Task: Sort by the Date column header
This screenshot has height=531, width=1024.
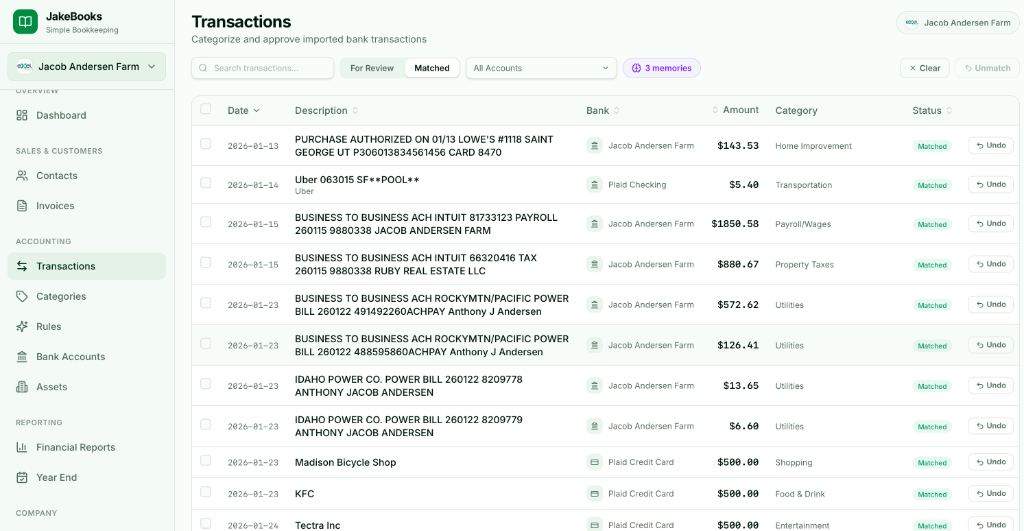Action: tap(244, 110)
